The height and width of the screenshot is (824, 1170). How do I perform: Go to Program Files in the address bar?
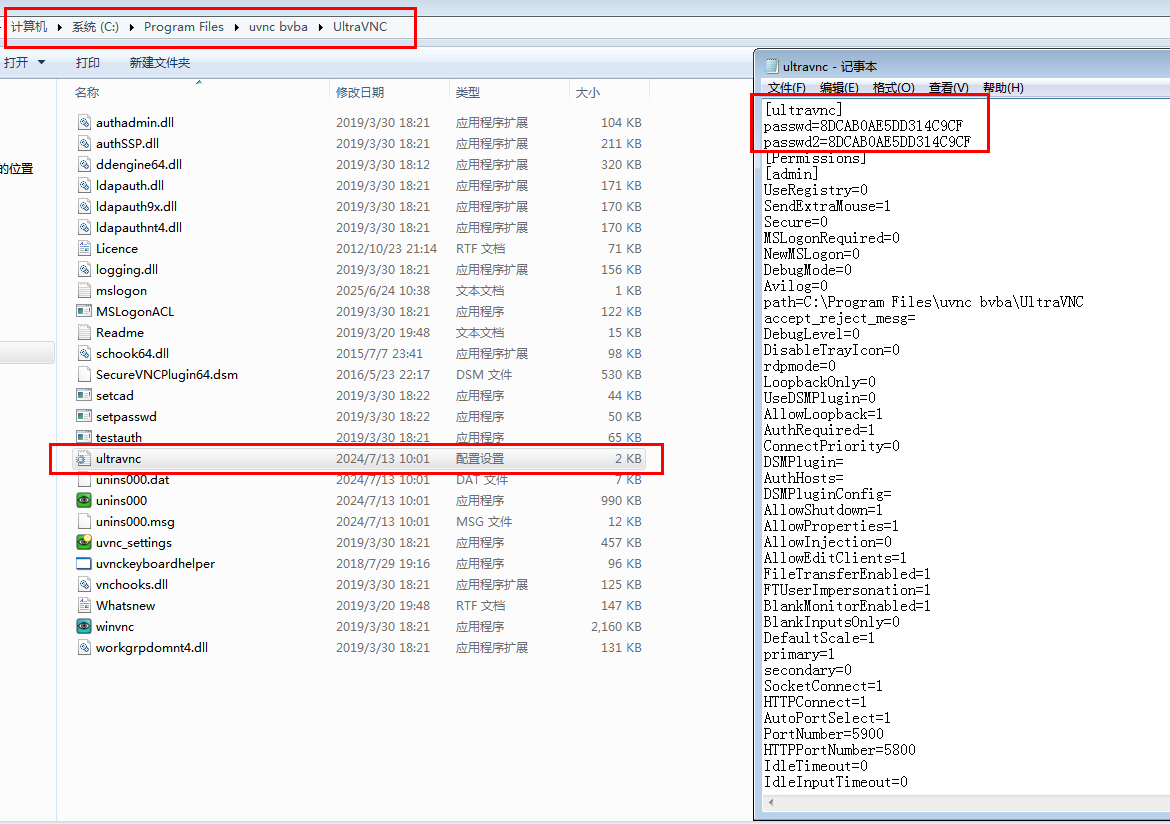click(184, 27)
